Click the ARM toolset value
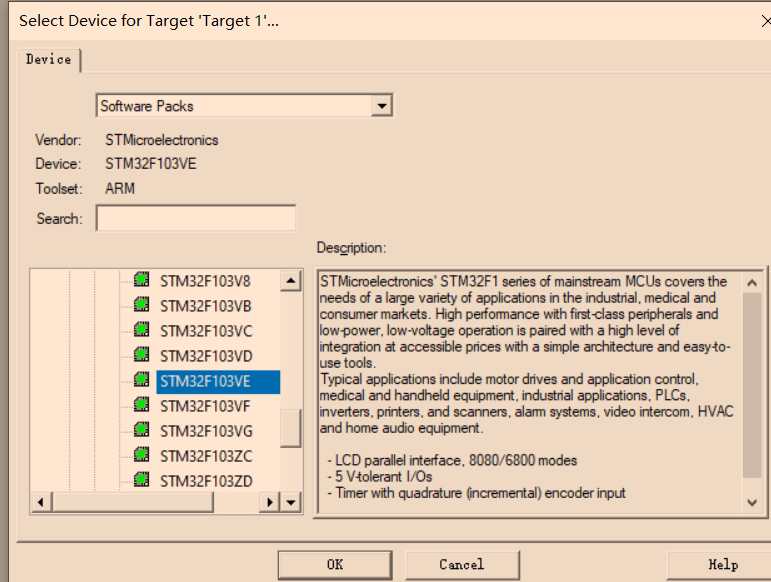This screenshot has width=771, height=582. pyautogui.click(x=120, y=188)
